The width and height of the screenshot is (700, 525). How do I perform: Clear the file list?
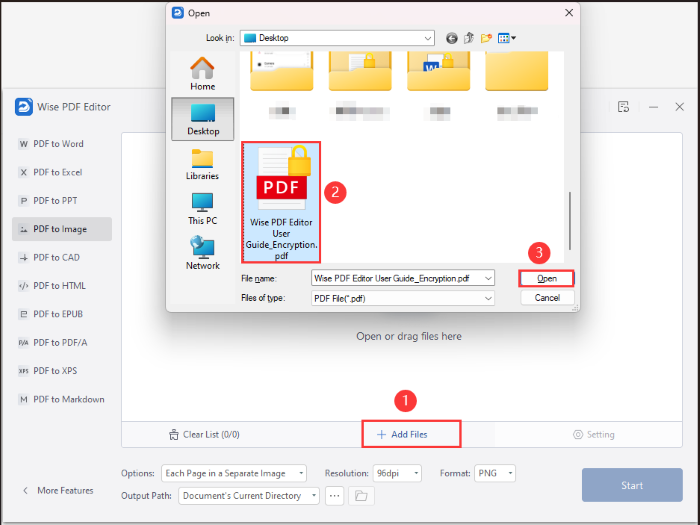pos(204,434)
